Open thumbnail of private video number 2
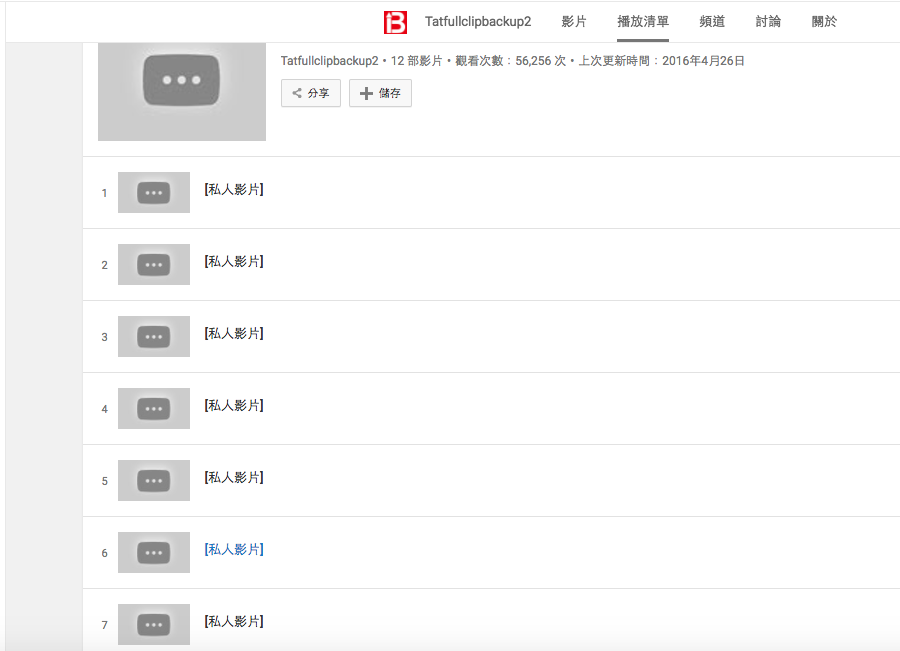 click(154, 265)
